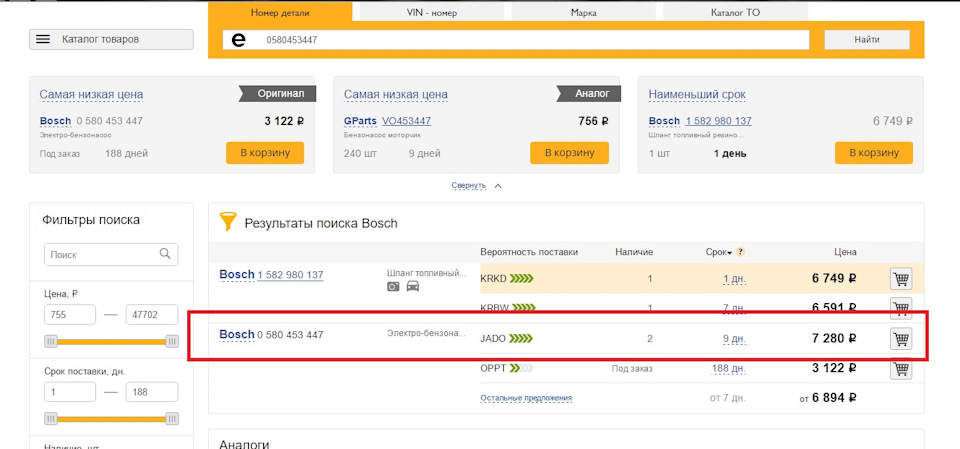Click minimum delivery days field 1

point(70,392)
